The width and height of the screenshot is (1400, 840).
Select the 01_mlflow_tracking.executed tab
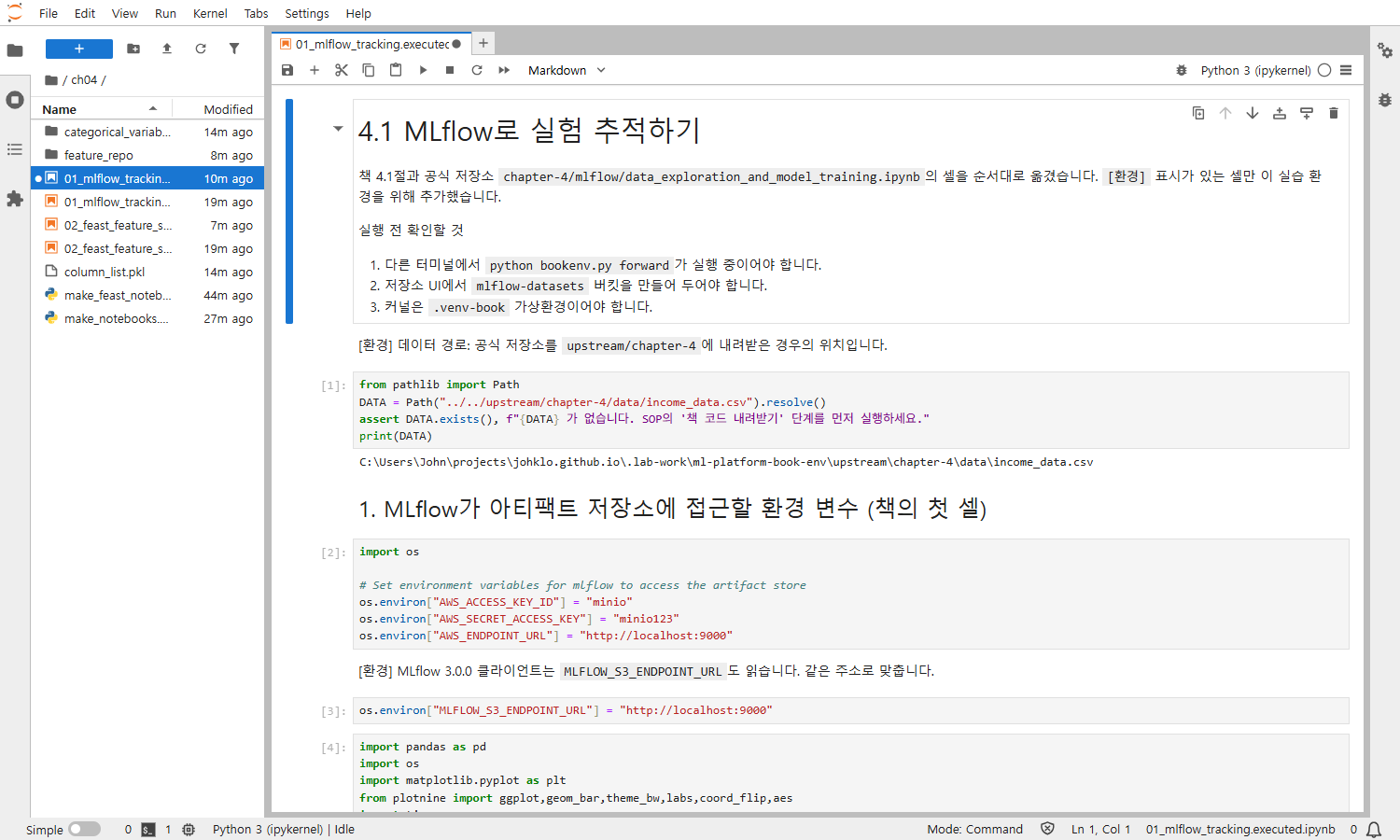pyautogui.click(x=371, y=44)
